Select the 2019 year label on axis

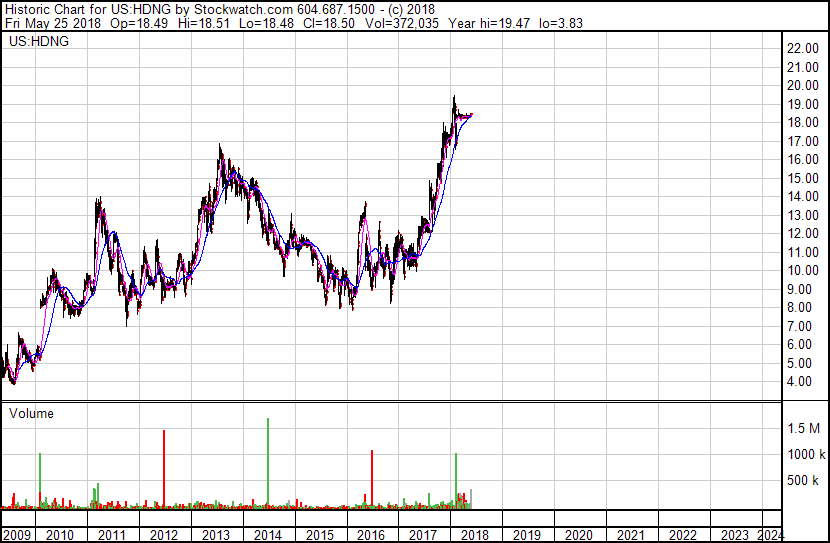[x=527, y=535]
